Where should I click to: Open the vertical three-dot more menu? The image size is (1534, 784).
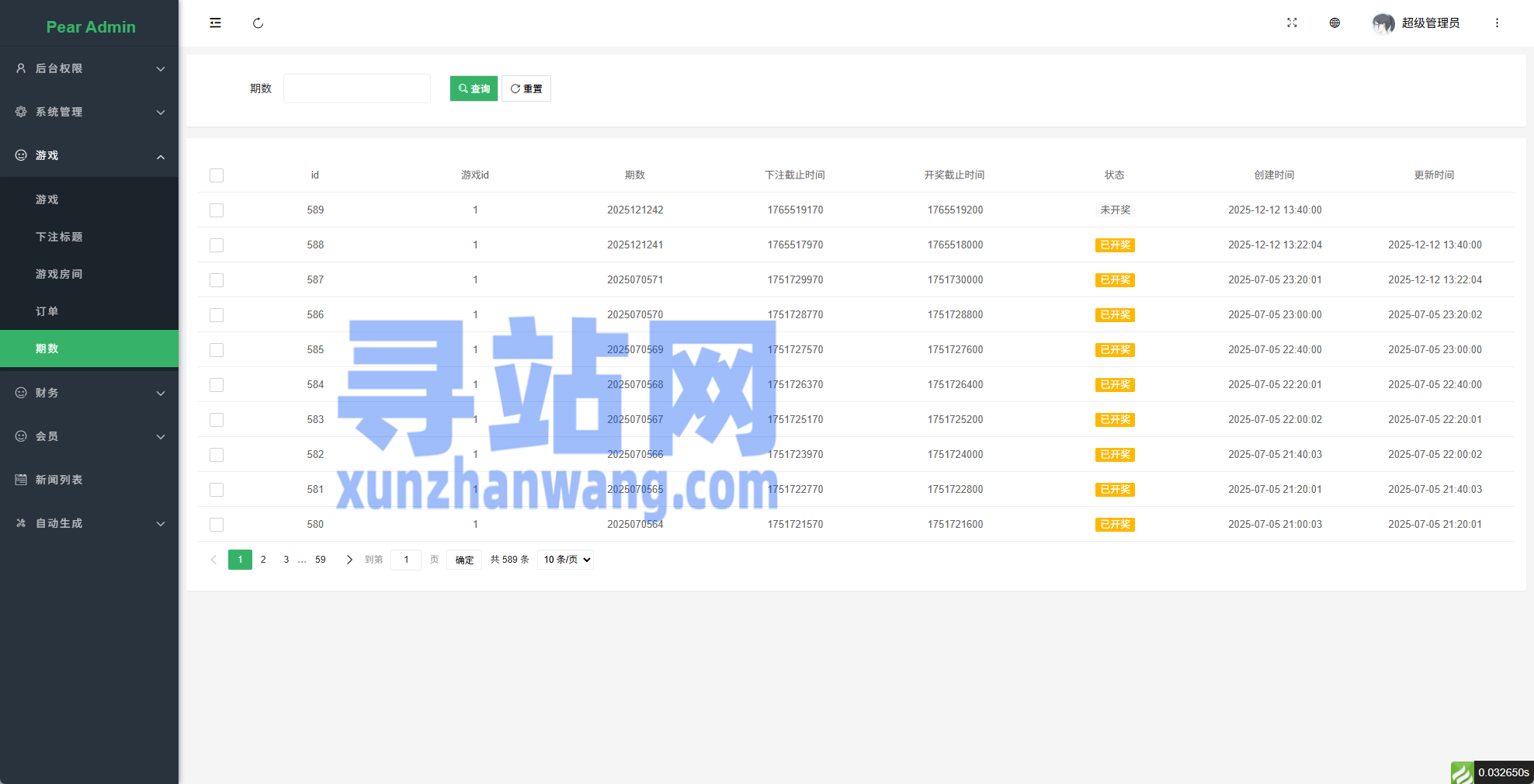[1497, 23]
